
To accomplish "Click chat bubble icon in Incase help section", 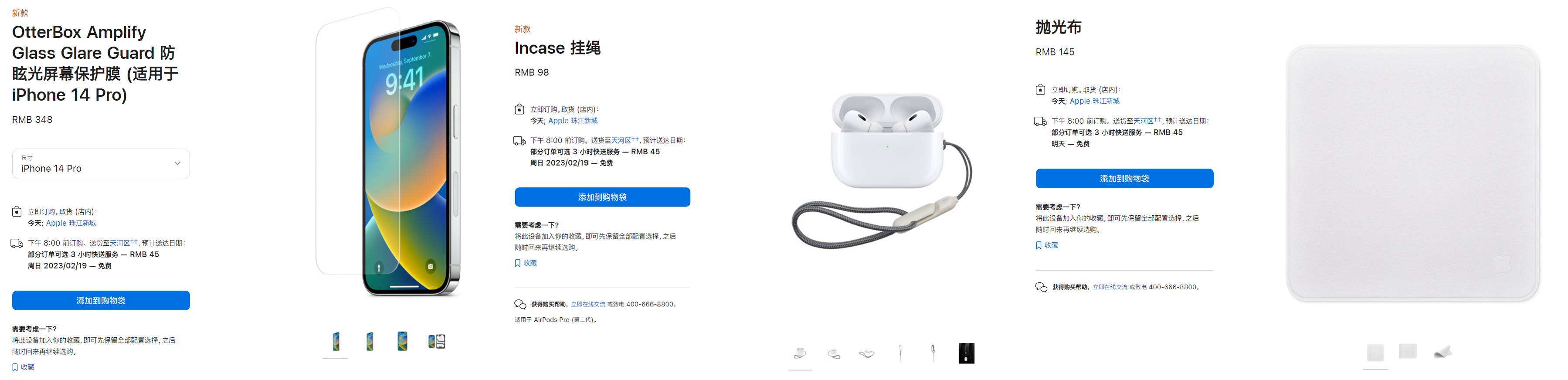I will (520, 305).
